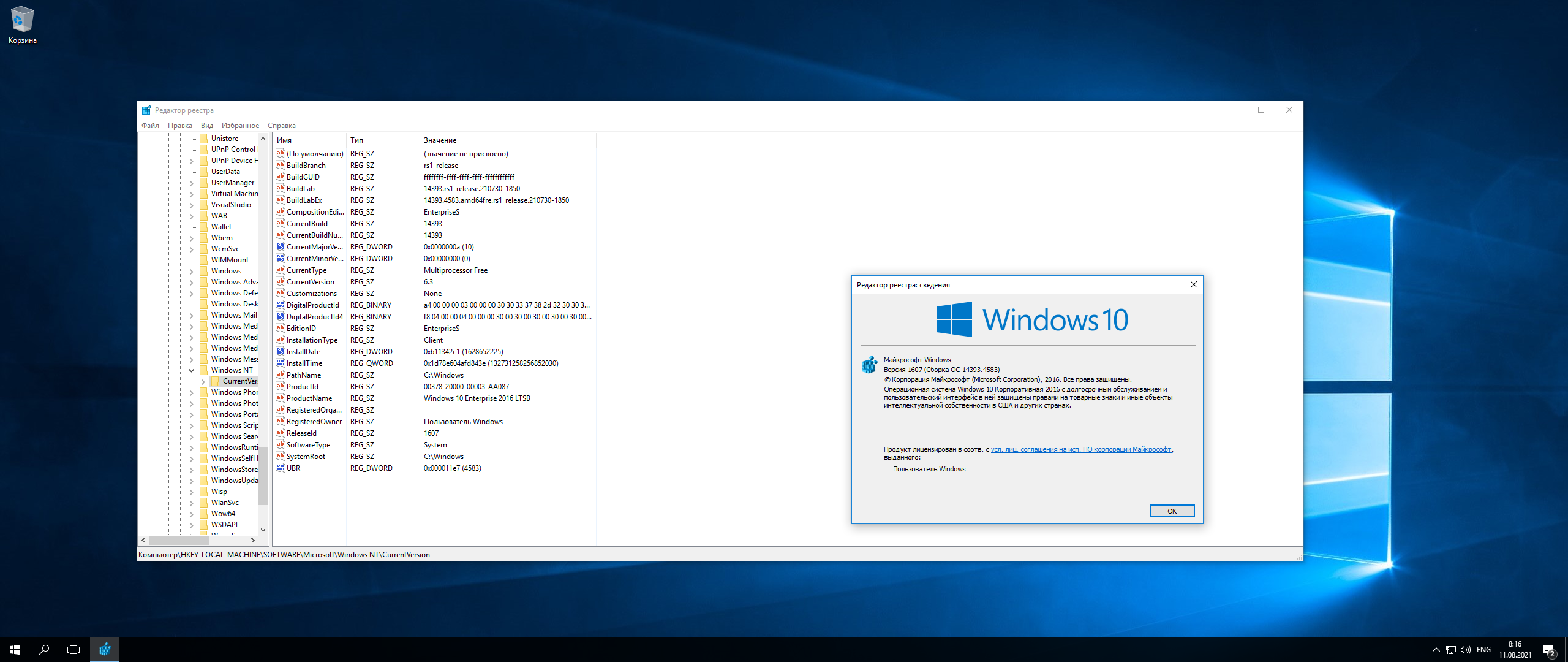Expand the WindowsStore tree node
Image resolution: width=1568 pixels, height=662 pixels.
tap(191, 470)
